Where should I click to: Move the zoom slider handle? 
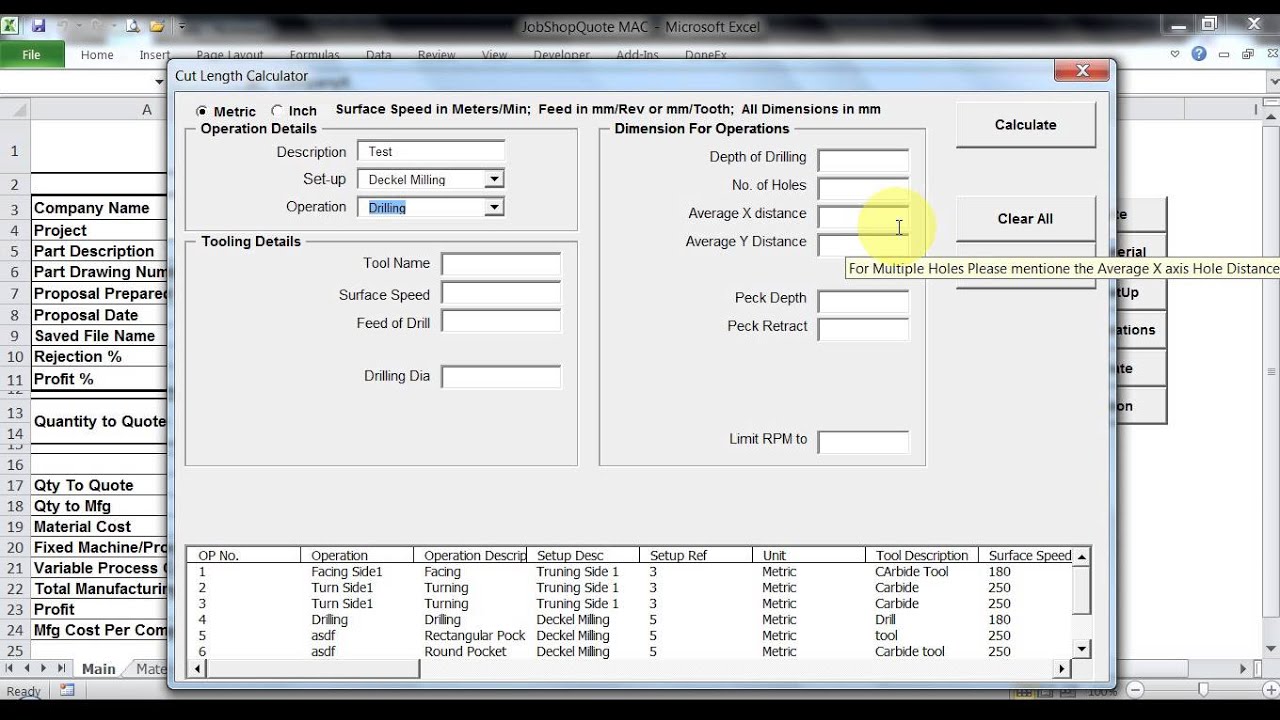pyautogui.click(x=1202, y=690)
